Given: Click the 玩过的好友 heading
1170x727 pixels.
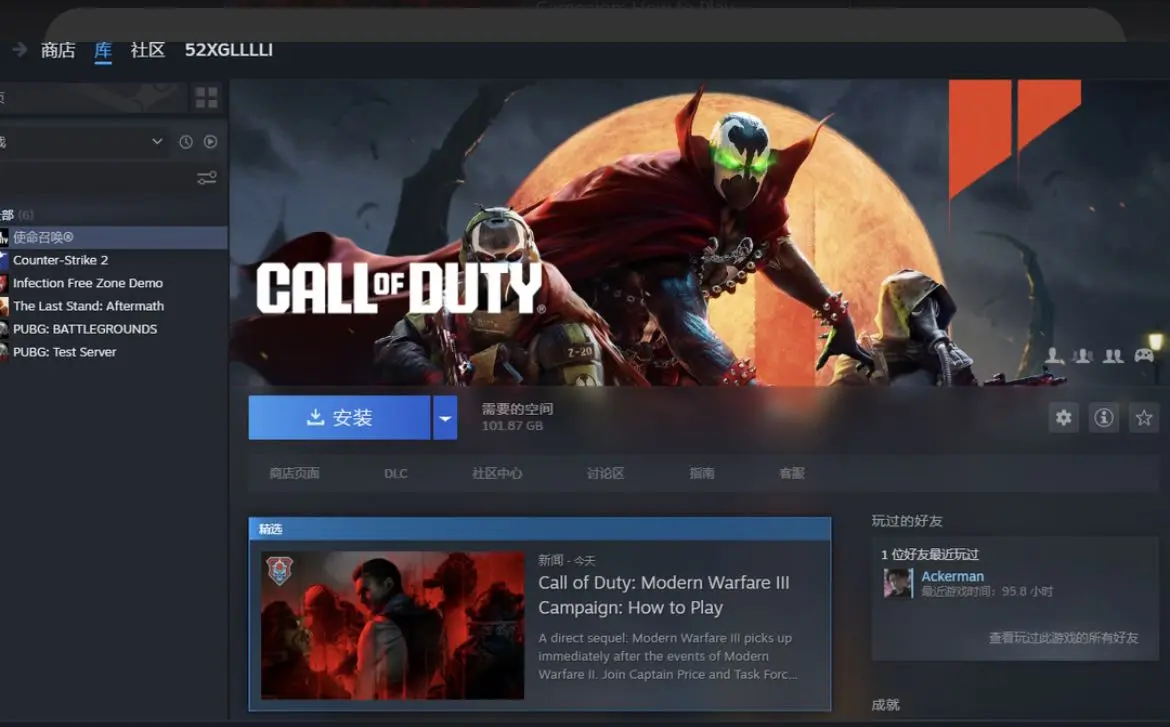Looking at the screenshot, I should pos(907,521).
